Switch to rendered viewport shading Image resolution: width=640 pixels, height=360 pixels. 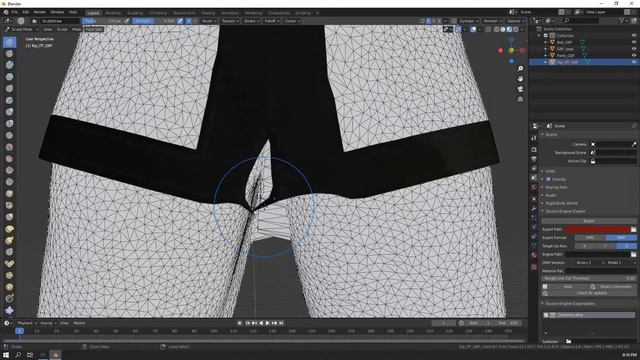click(516, 29)
